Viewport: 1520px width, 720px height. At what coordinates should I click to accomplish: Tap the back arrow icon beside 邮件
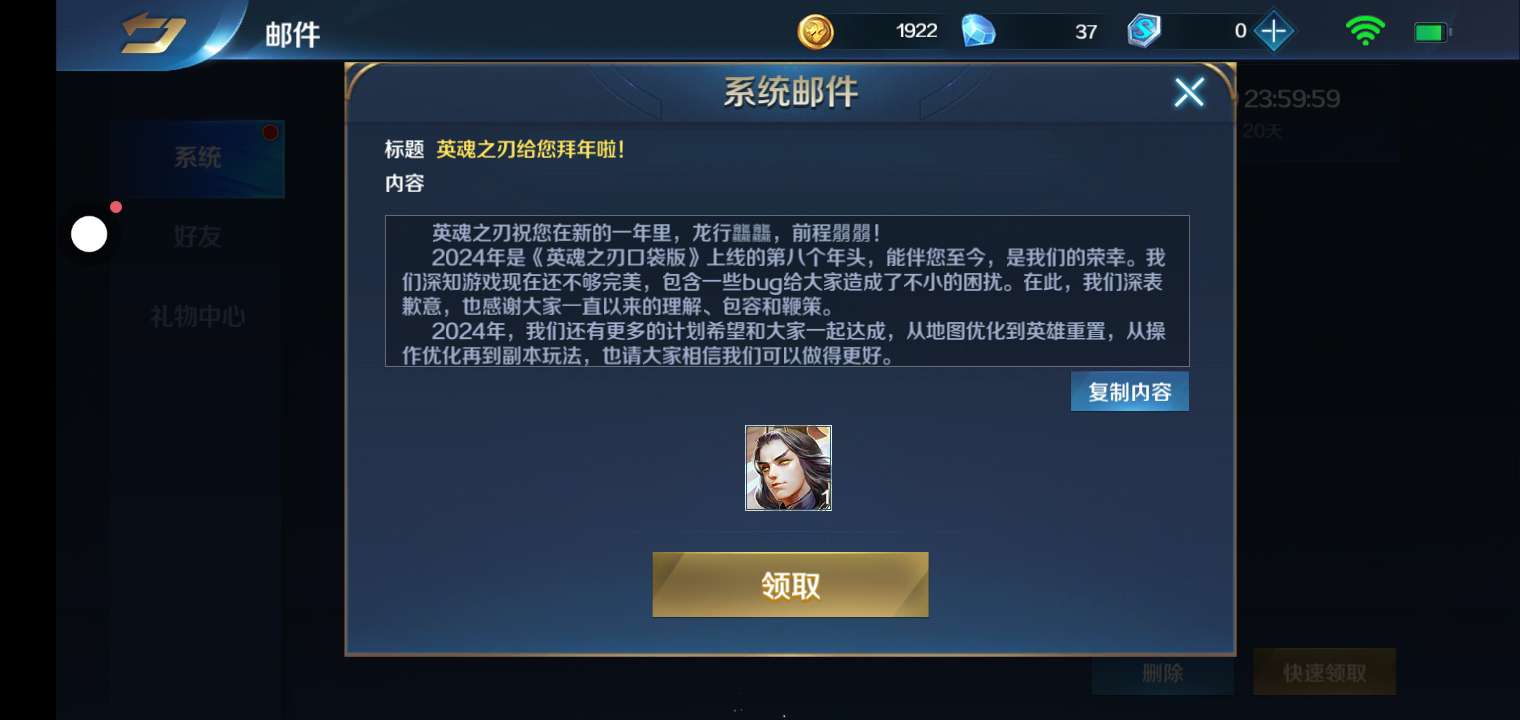click(x=153, y=33)
